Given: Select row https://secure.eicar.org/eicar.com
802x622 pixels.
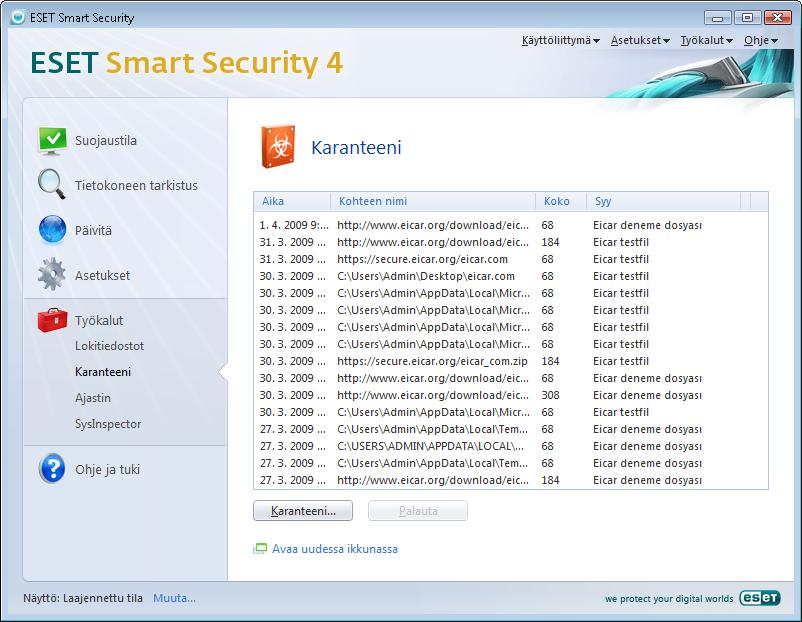Looking at the screenshot, I should (x=510, y=259).
